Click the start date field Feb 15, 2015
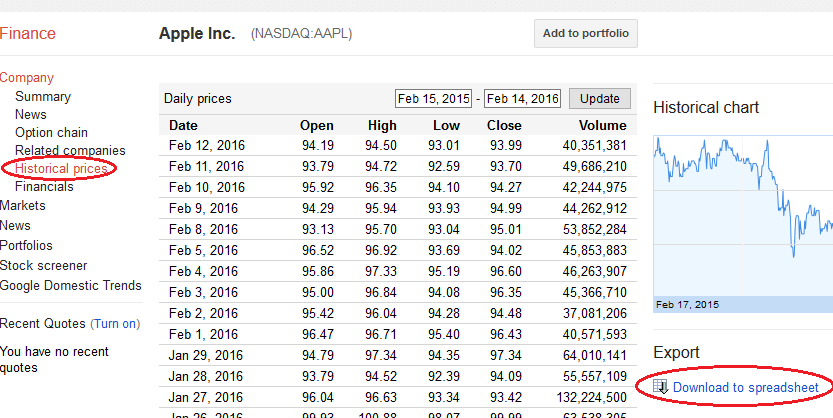The image size is (833, 418). (x=434, y=99)
